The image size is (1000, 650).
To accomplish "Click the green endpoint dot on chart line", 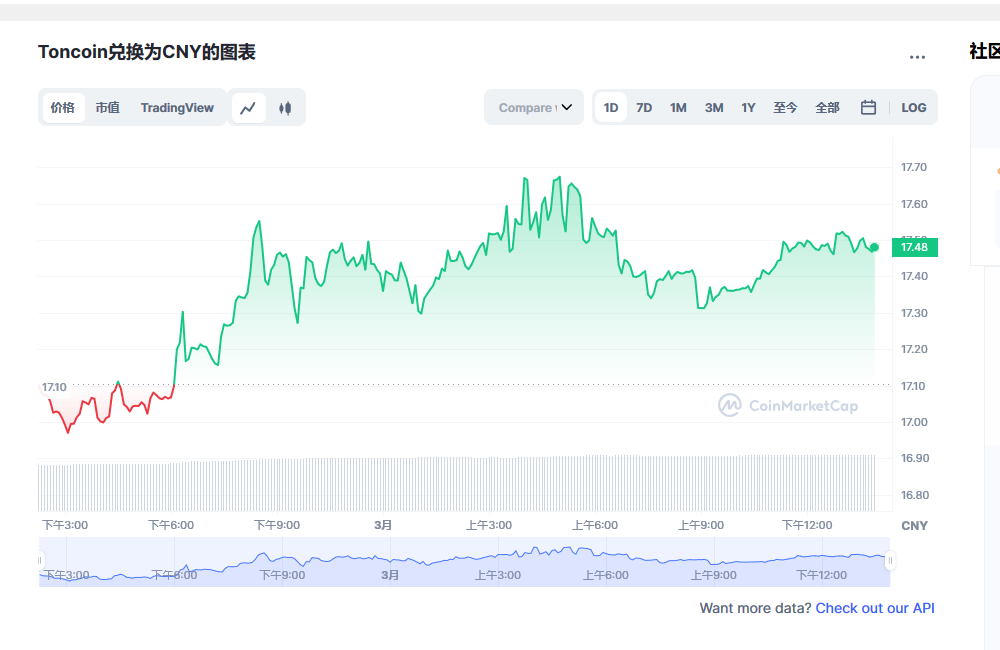I will (x=874, y=247).
